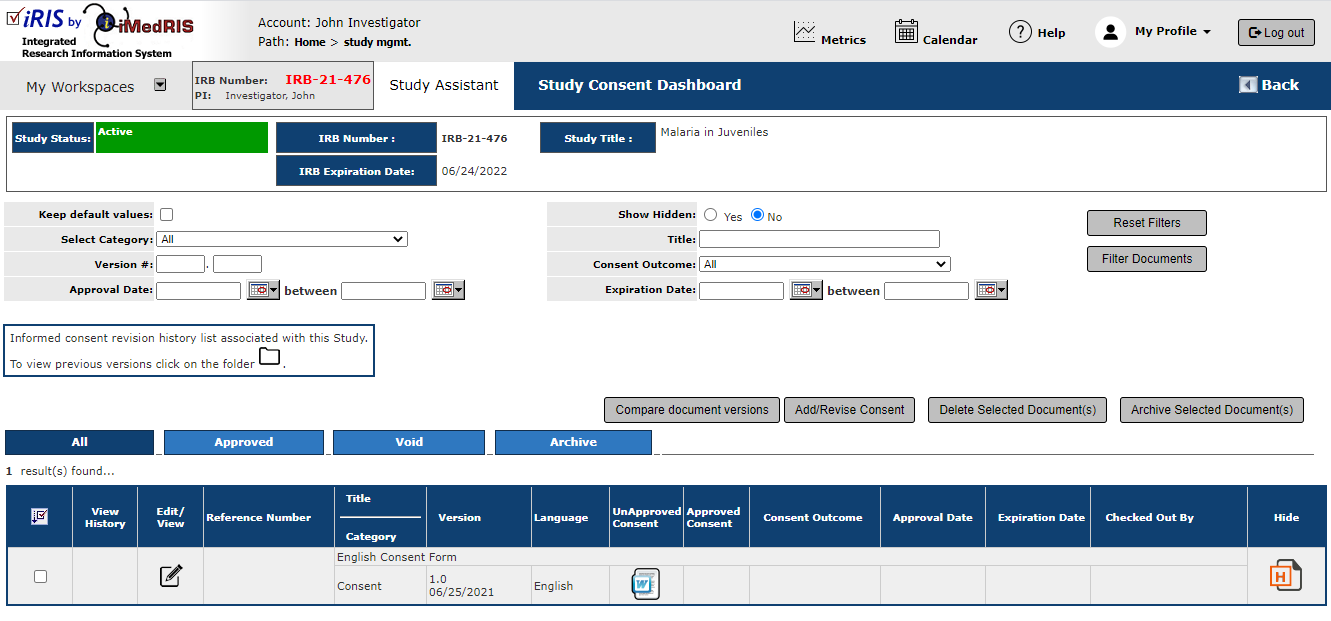Click the English Consent Form title text

pos(397,557)
